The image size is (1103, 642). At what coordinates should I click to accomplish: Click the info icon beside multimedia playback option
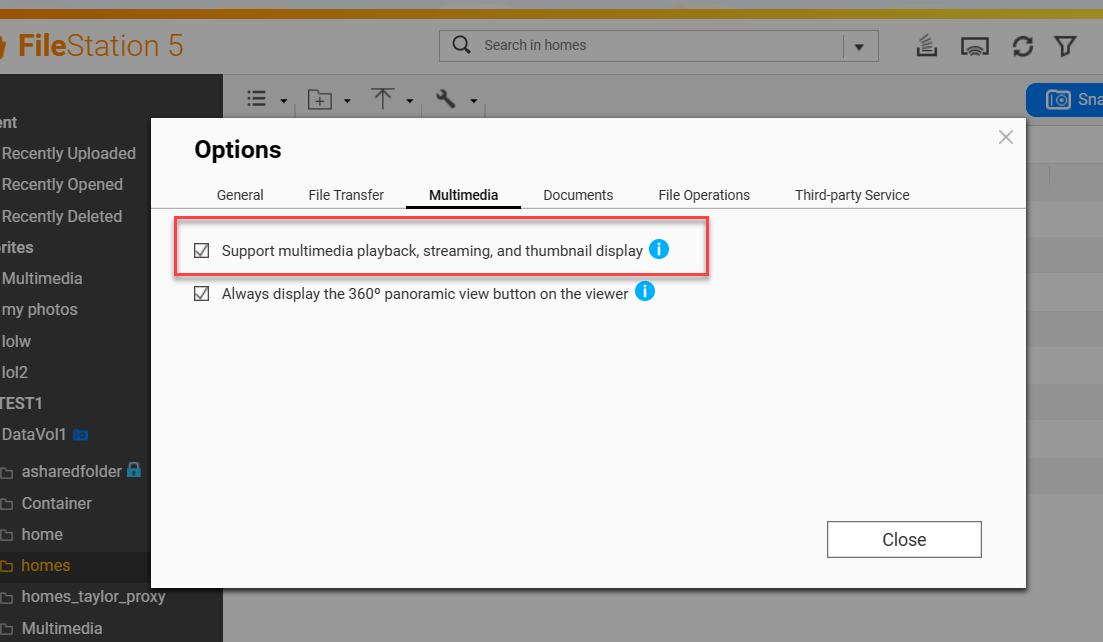pyautogui.click(x=658, y=249)
